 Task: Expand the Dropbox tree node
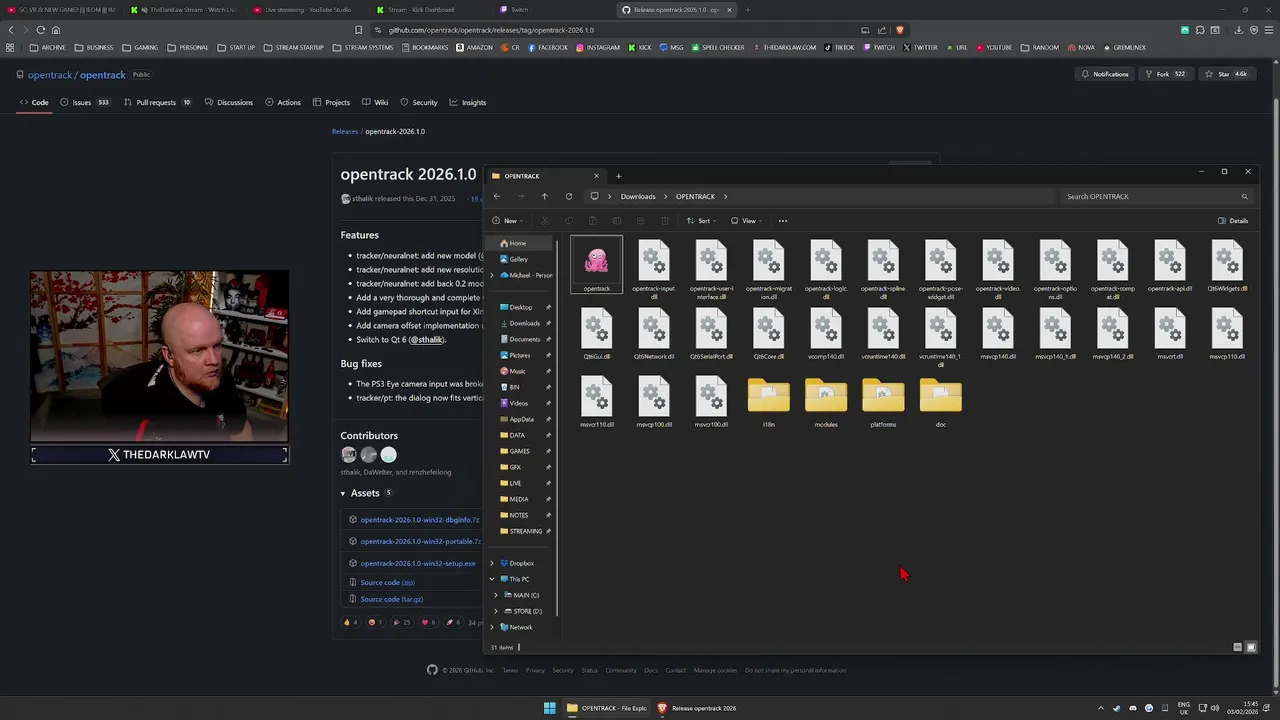(492, 563)
